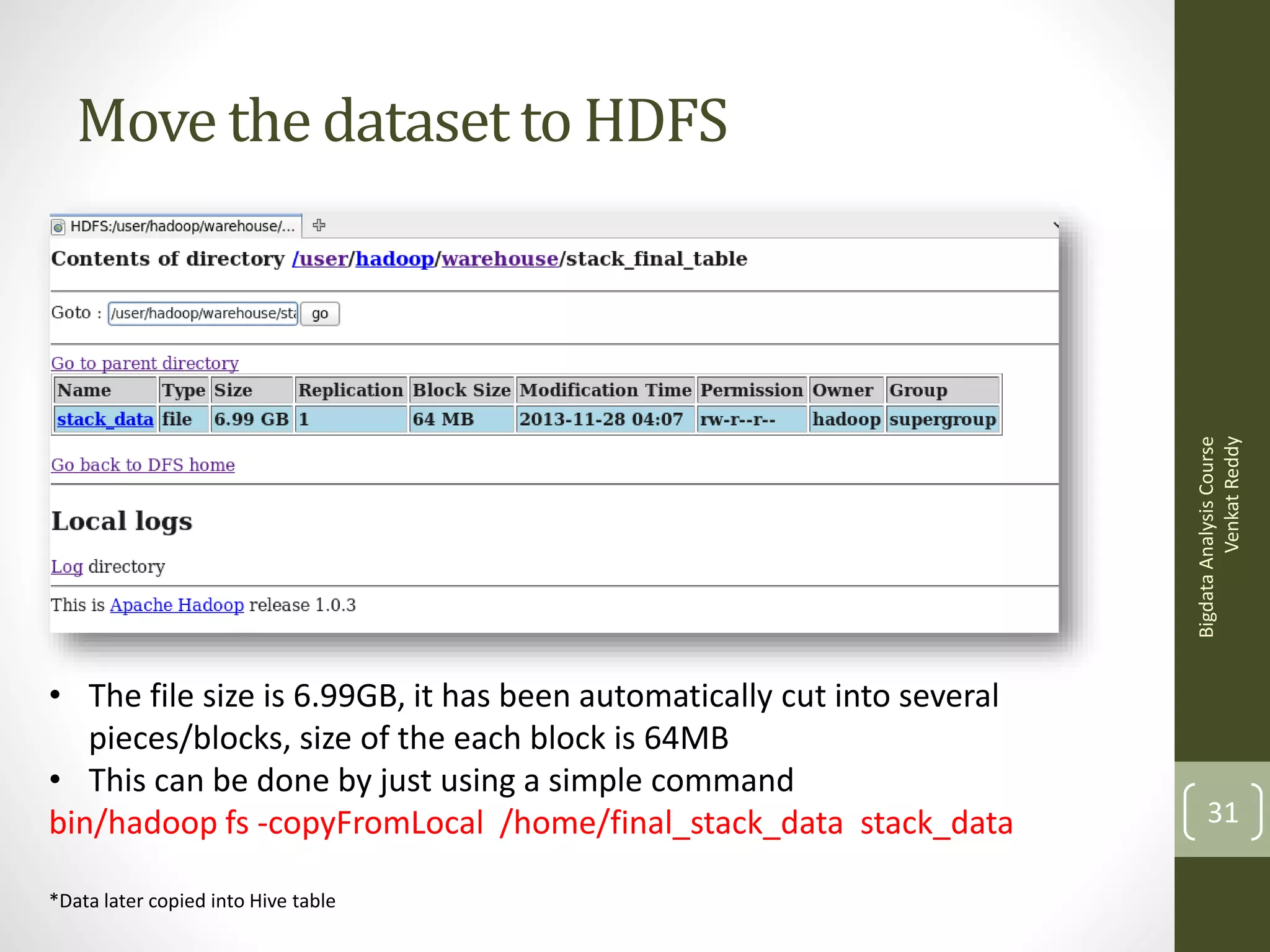
Task: Click the red copyFromLocal command text
Action: click(x=531, y=823)
